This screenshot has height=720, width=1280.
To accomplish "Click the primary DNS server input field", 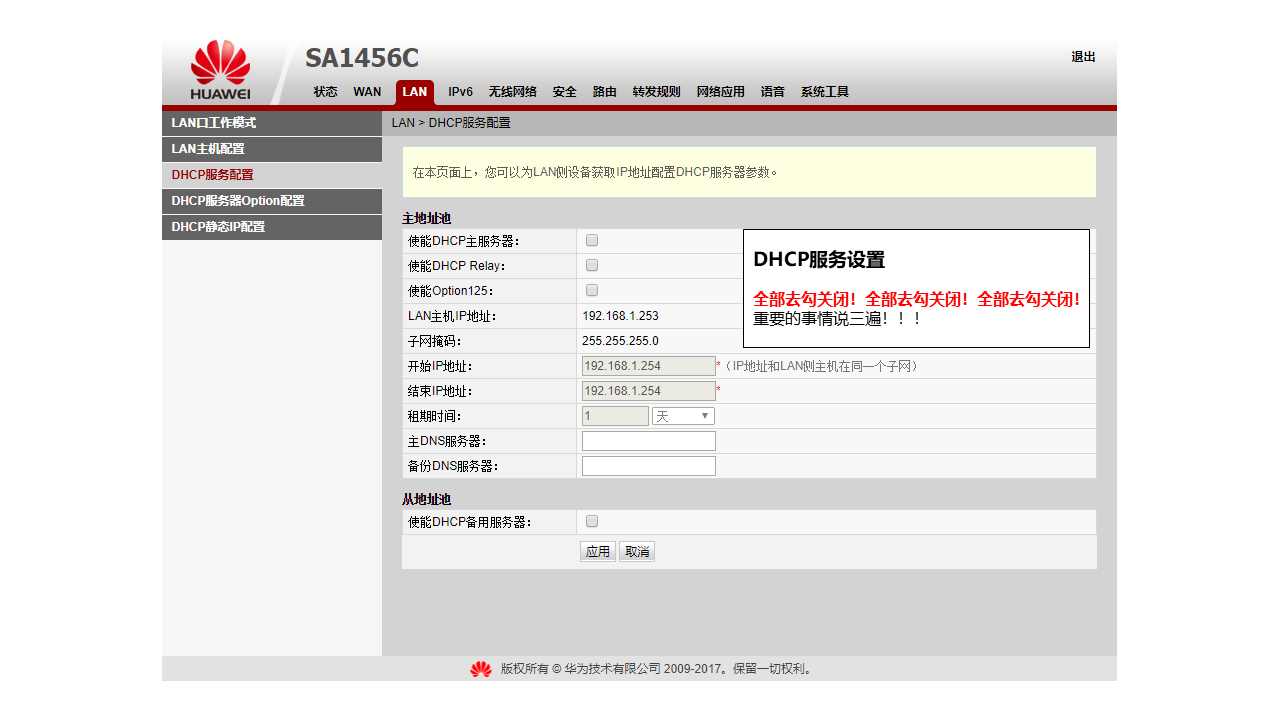I will (648, 441).
